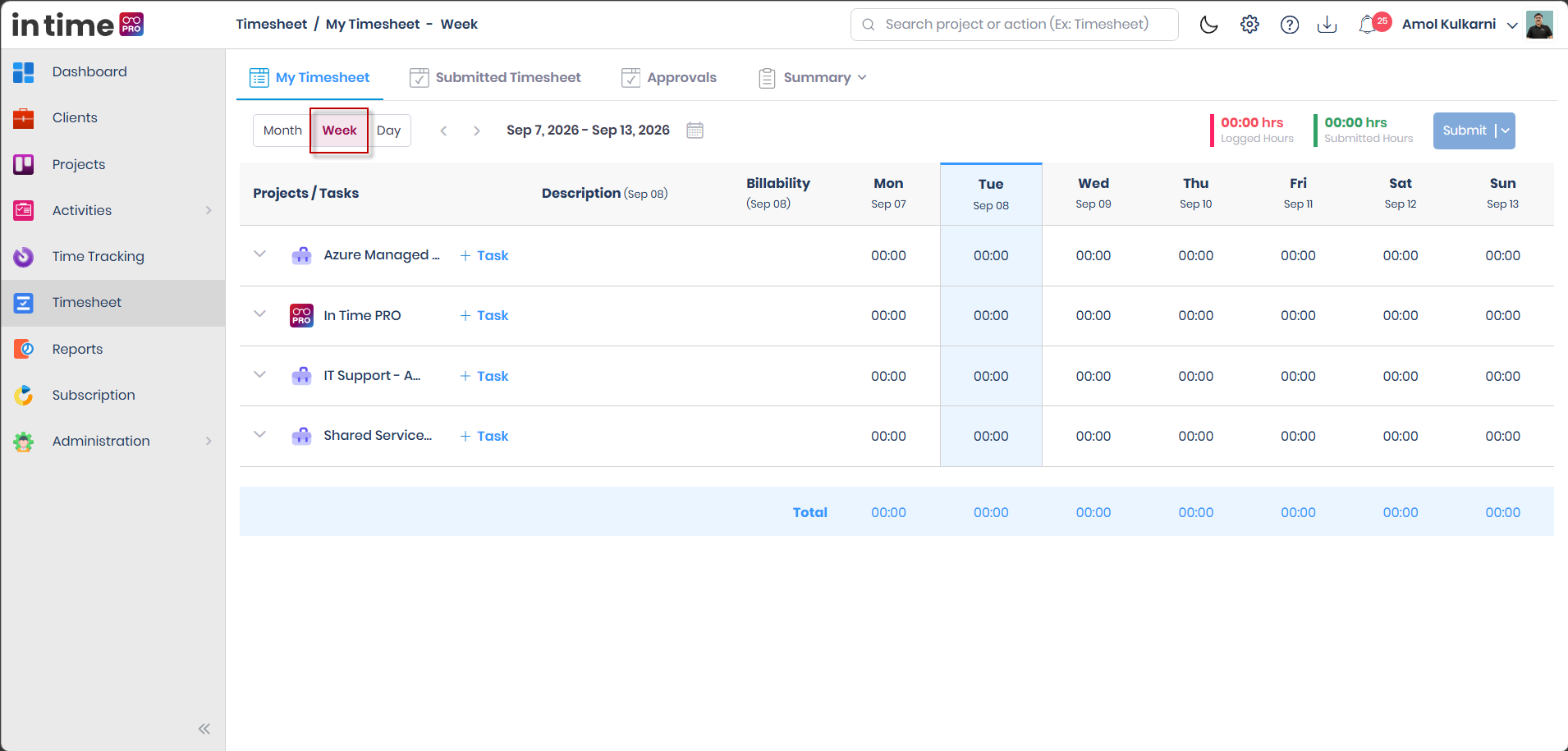1568x751 pixels.
Task: Open notifications bell icon
Action: tap(1368, 25)
